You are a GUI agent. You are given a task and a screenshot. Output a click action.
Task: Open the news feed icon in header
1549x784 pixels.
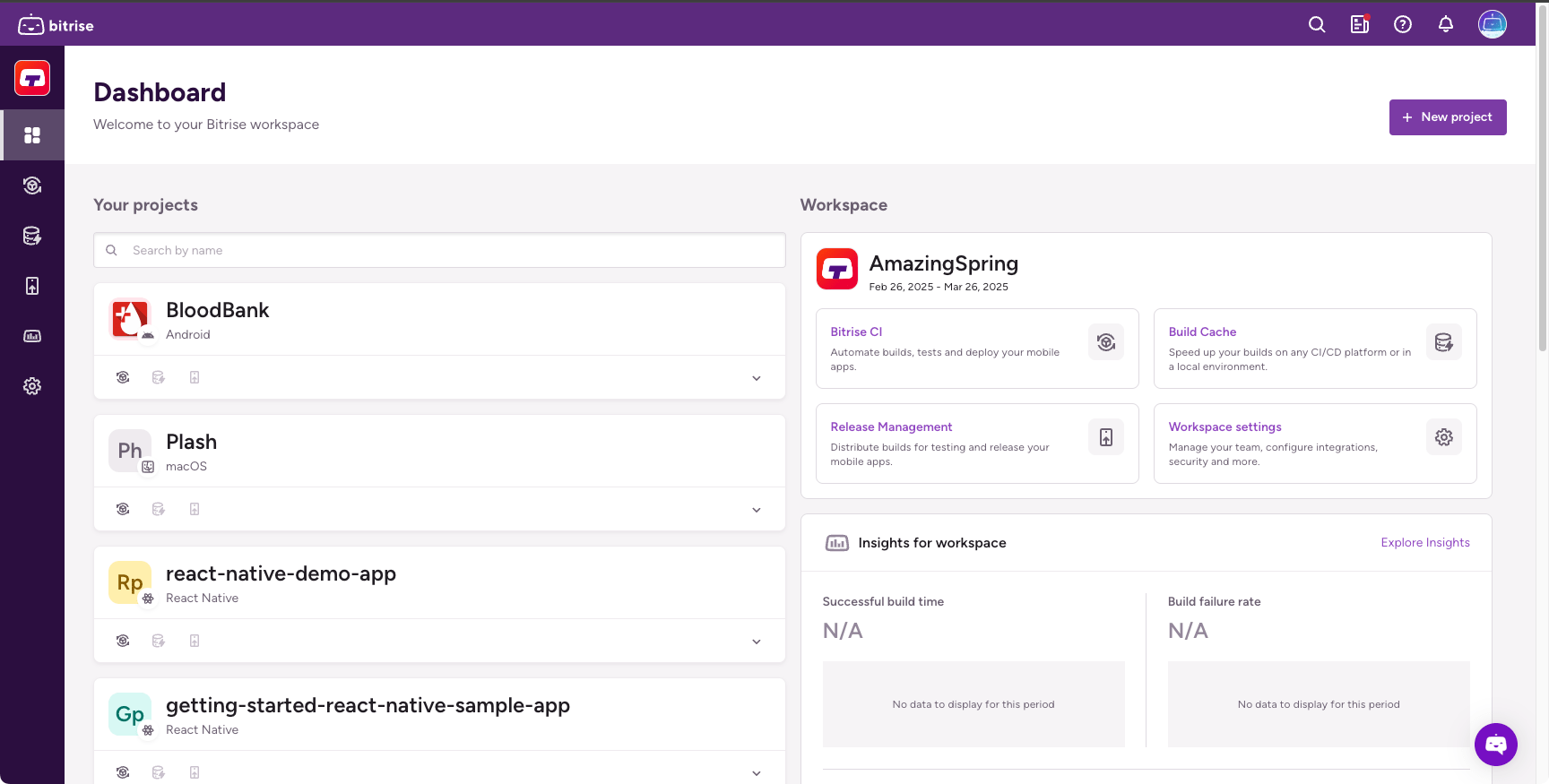pyautogui.click(x=1359, y=25)
